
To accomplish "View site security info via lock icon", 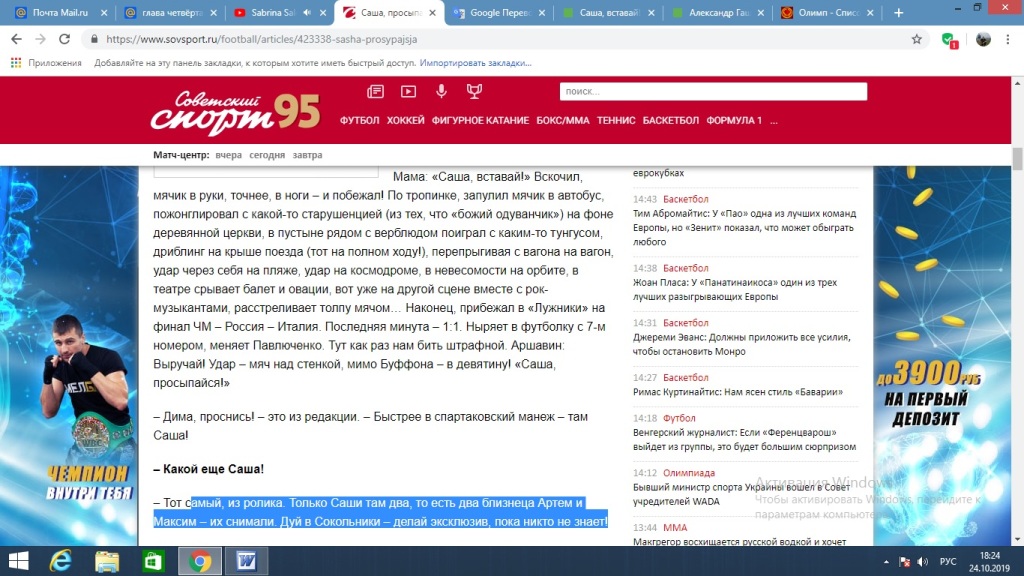I will [94, 39].
